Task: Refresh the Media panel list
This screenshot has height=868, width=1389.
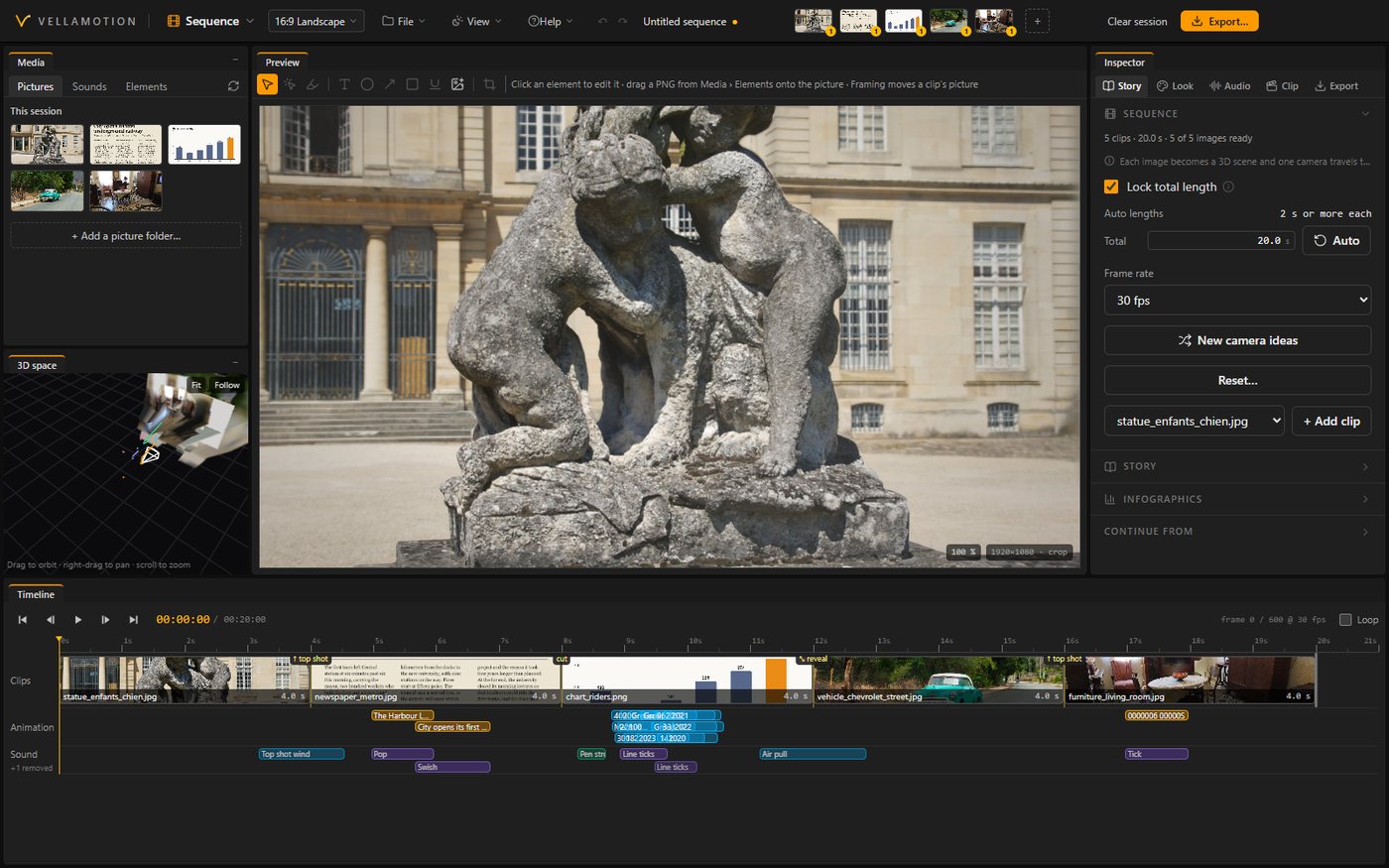Action: 233,86
